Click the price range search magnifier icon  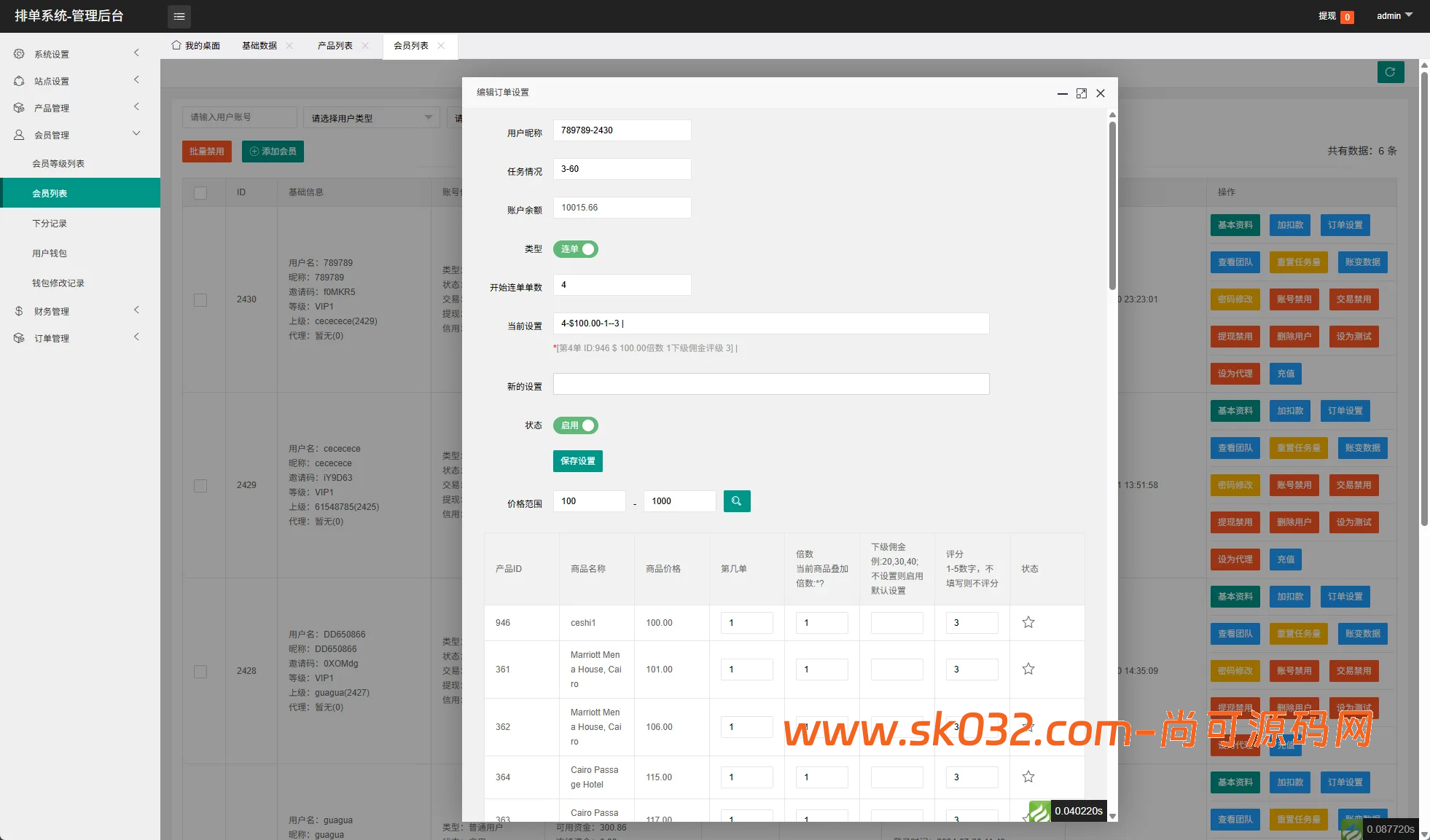click(736, 501)
